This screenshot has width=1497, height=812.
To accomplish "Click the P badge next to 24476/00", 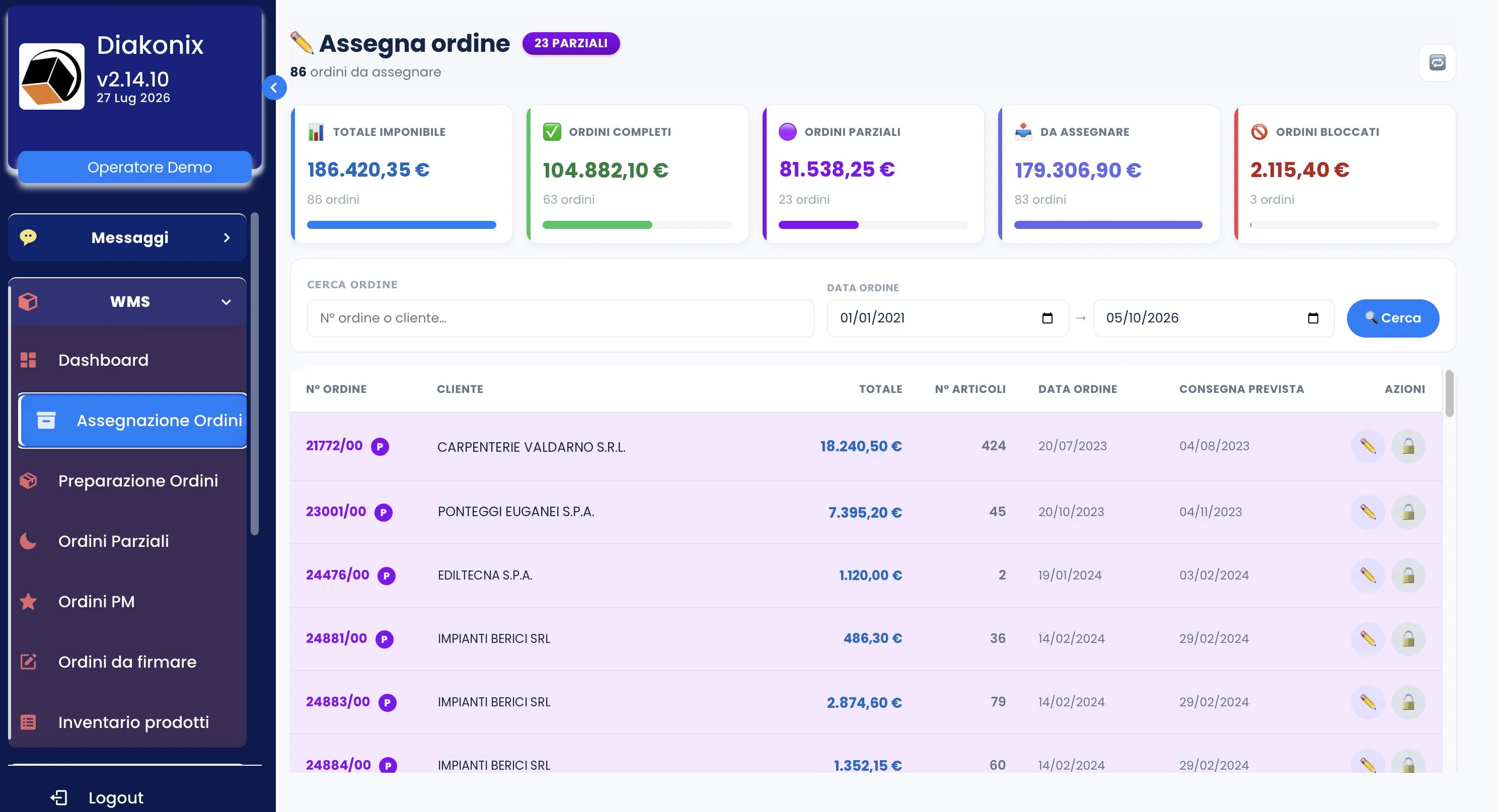I will coord(387,576).
